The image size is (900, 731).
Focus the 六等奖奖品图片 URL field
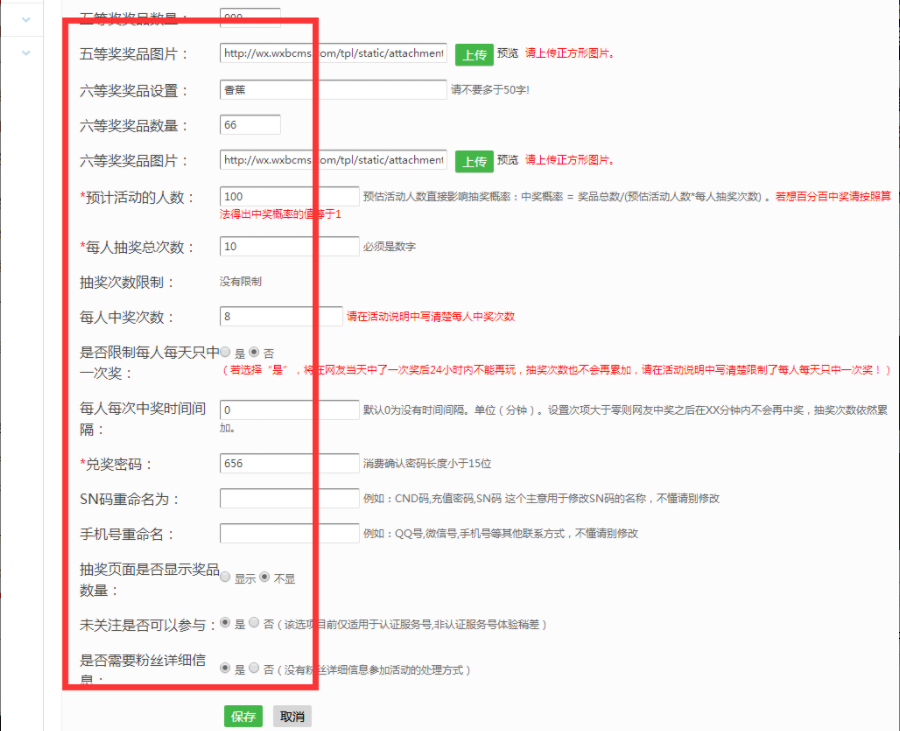tap(333, 160)
